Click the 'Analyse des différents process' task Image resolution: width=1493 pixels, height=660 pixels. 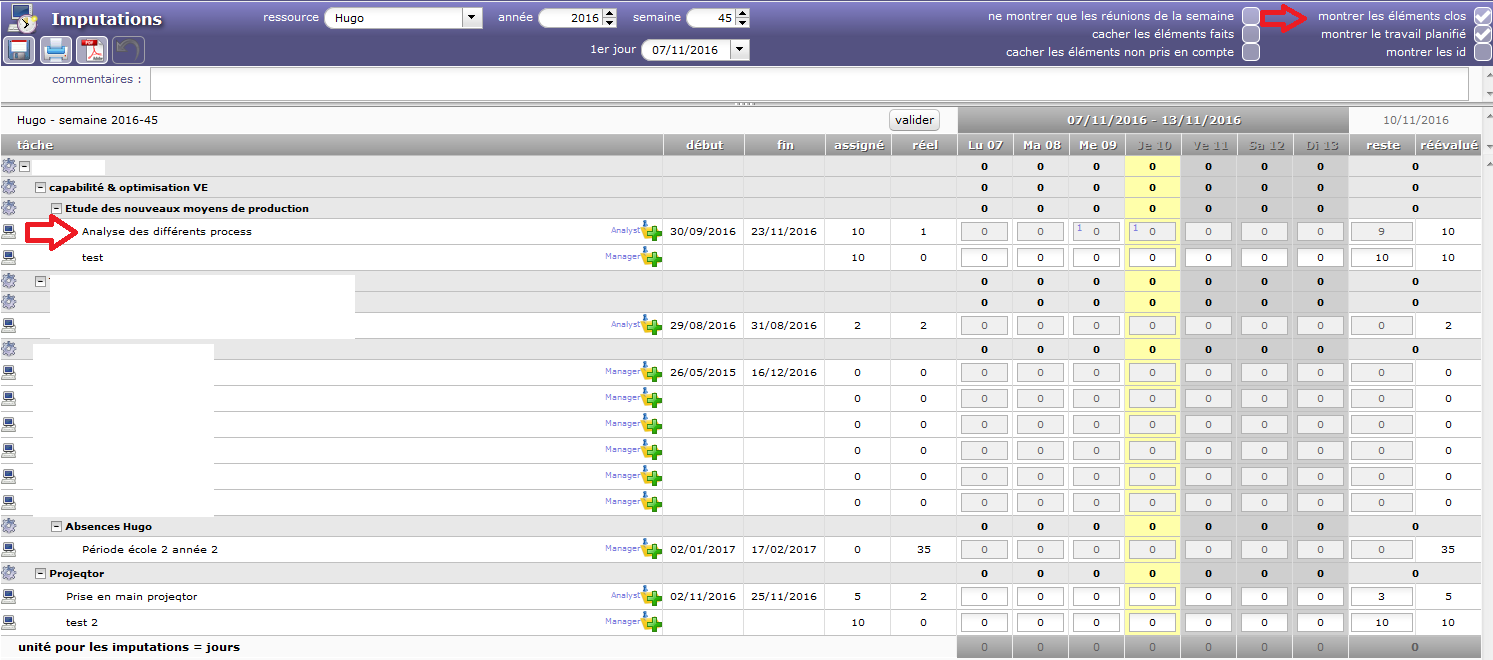[167, 232]
